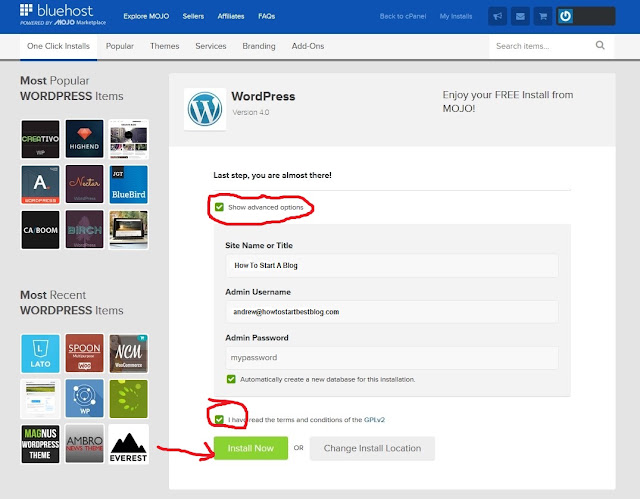
Task: Focus the Search items field
Action: click(543, 46)
